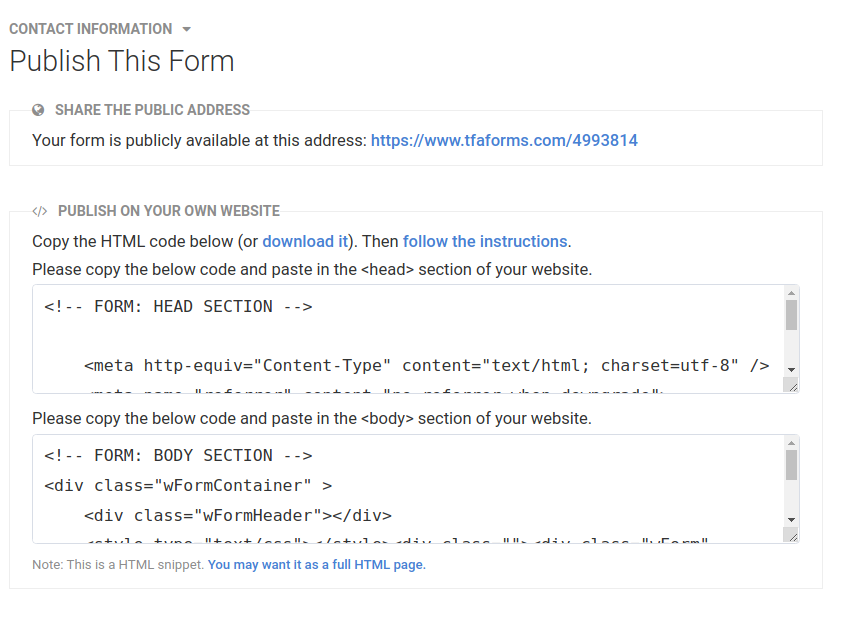This screenshot has height=617, width=847.
Task: Click scroll-down arrow in head code box
Action: [x=791, y=369]
